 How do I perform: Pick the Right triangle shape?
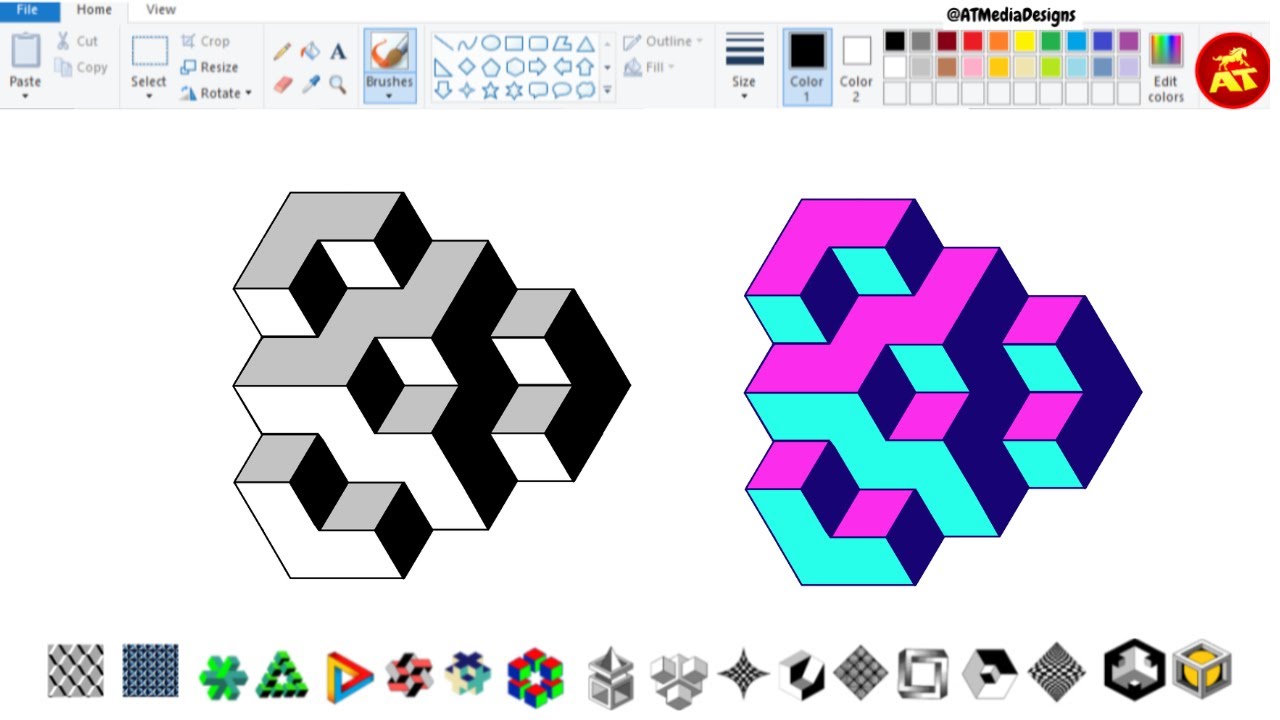(443, 67)
